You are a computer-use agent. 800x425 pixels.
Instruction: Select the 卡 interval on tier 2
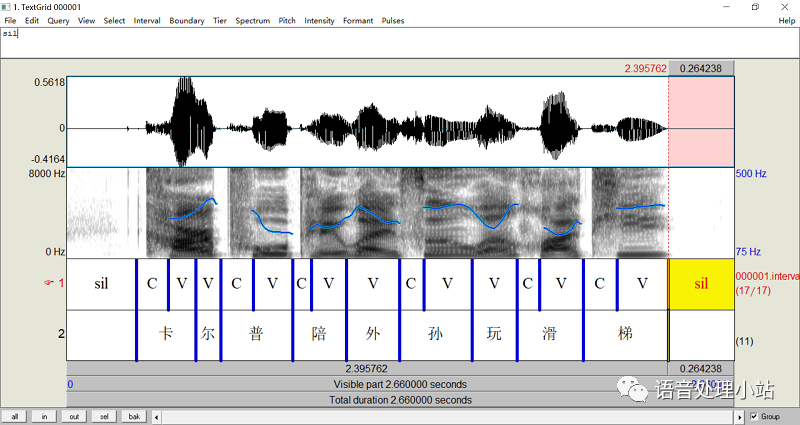166,335
